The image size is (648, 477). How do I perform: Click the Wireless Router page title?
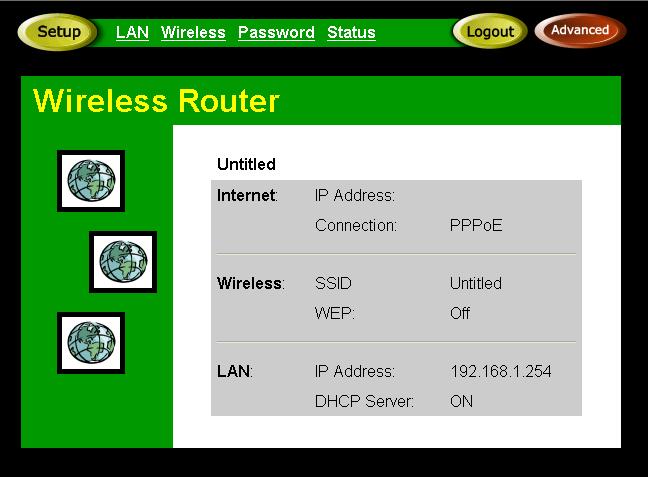click(x=156, y=101)
